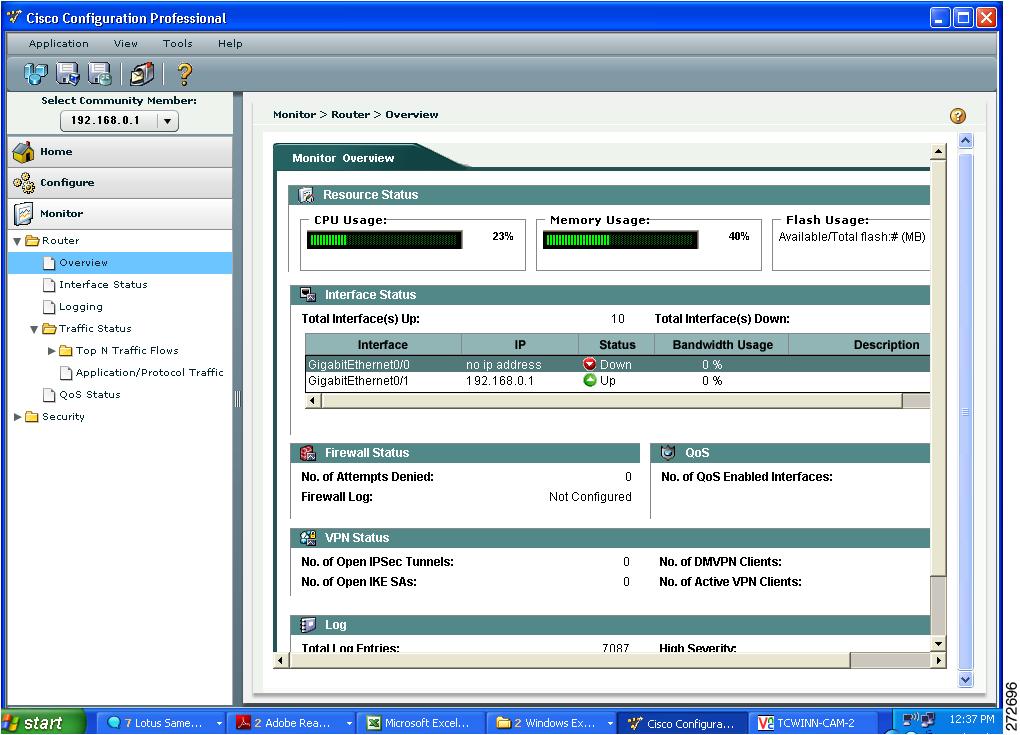This screenshot has height=735, width=1020.
Task: Click the Home house icon
Action: coord(23,152)
